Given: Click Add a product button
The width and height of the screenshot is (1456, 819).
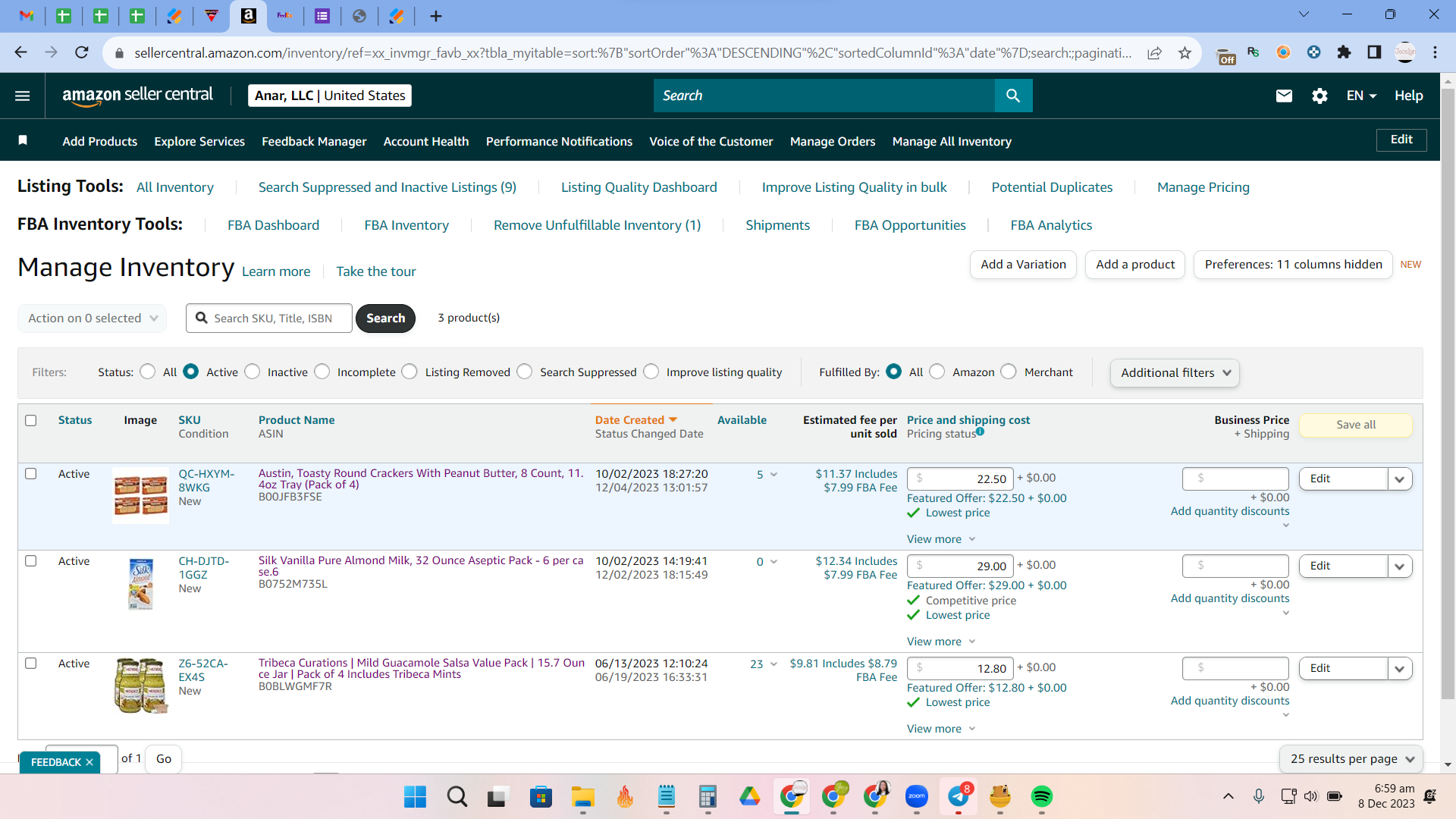Looking at the screenshot, I should click(x=1135, y=265).
